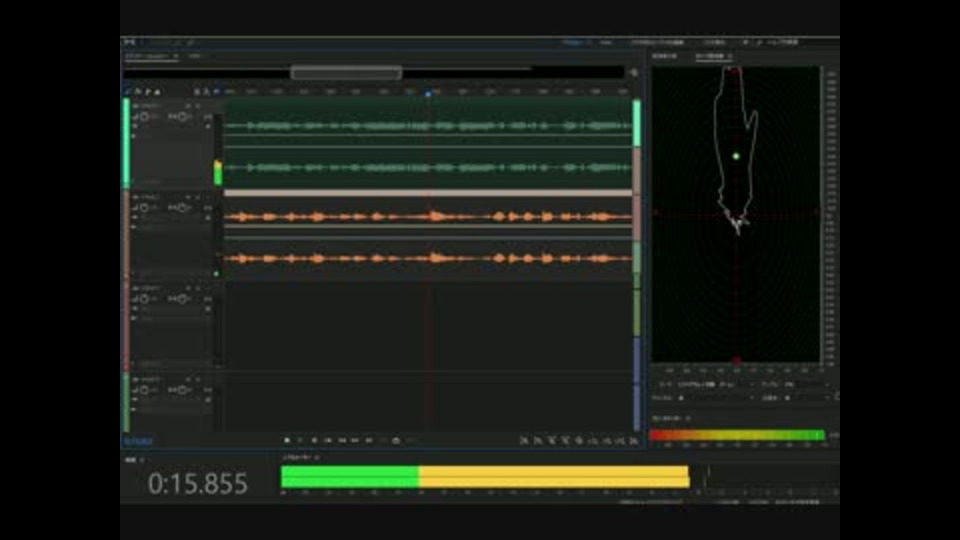960x540 pixels.
Task: Toggle Loop Playback in the transport bar
Action: [396, 440]
